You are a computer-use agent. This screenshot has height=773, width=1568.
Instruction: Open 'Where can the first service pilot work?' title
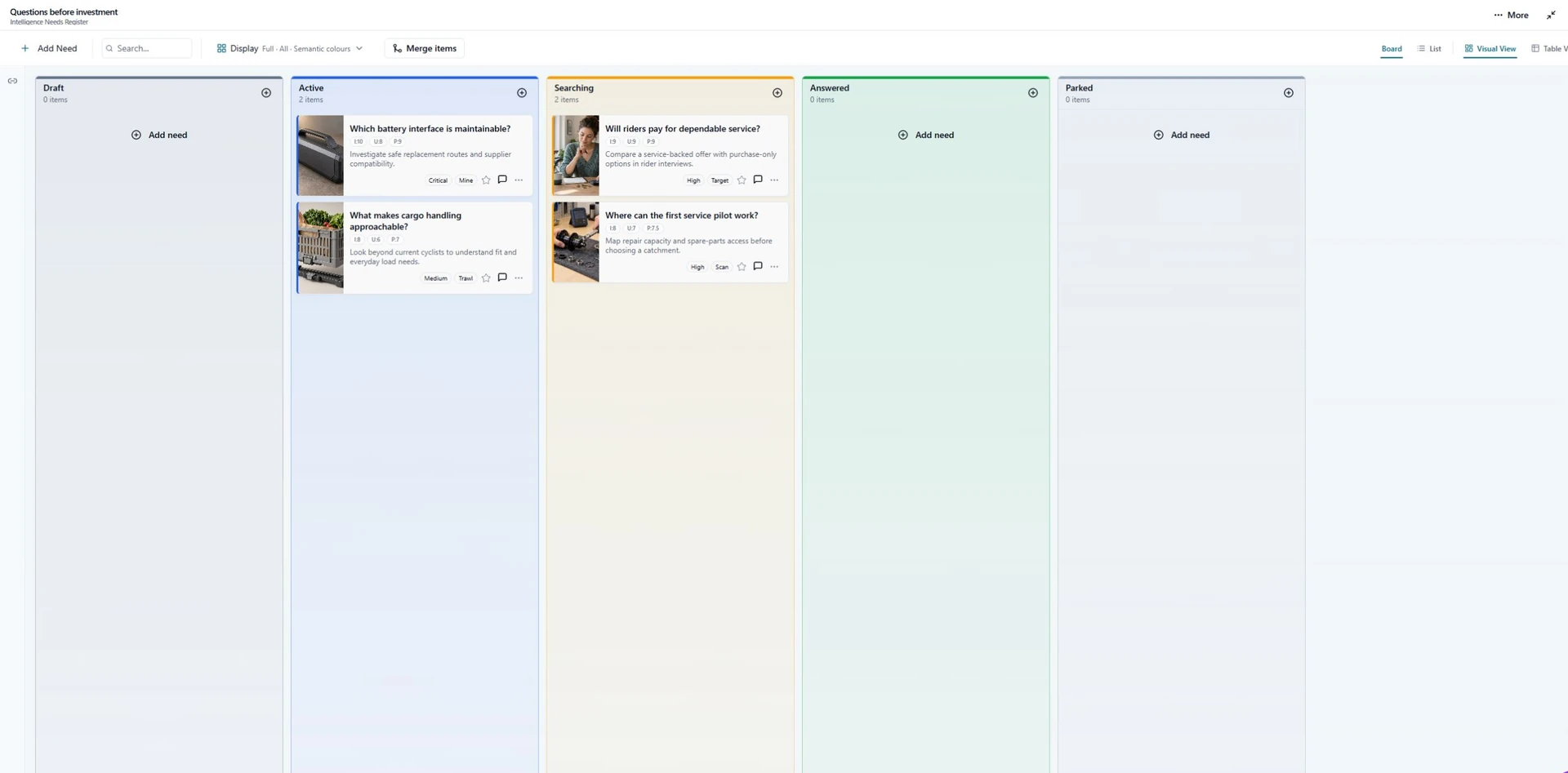pyautogui.click(x=681, y=215)
